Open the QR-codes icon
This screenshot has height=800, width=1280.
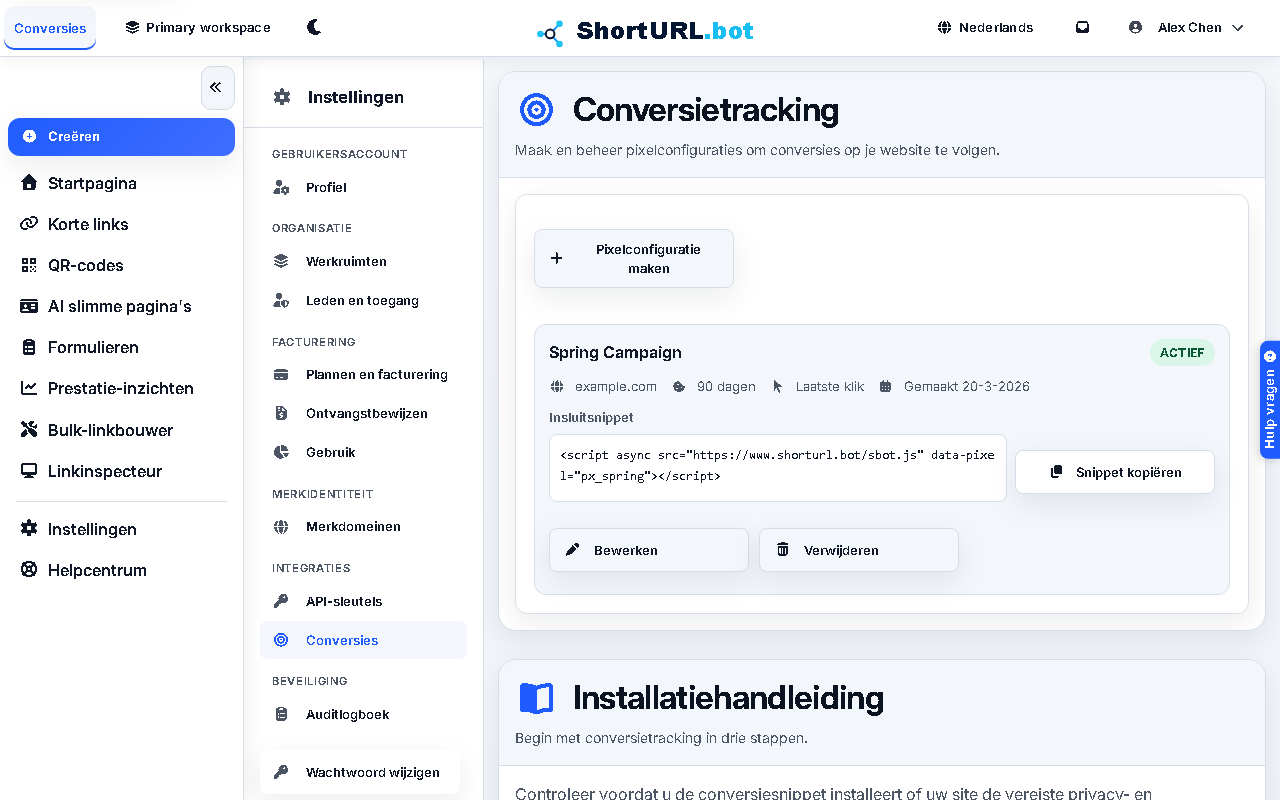coord(29,265)
